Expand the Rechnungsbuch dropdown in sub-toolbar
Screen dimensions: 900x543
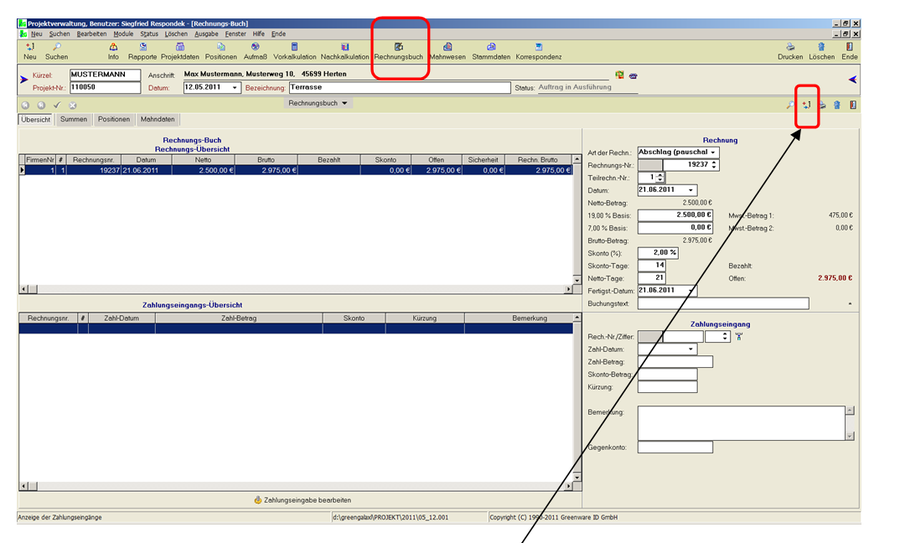[x=345, y=103]
